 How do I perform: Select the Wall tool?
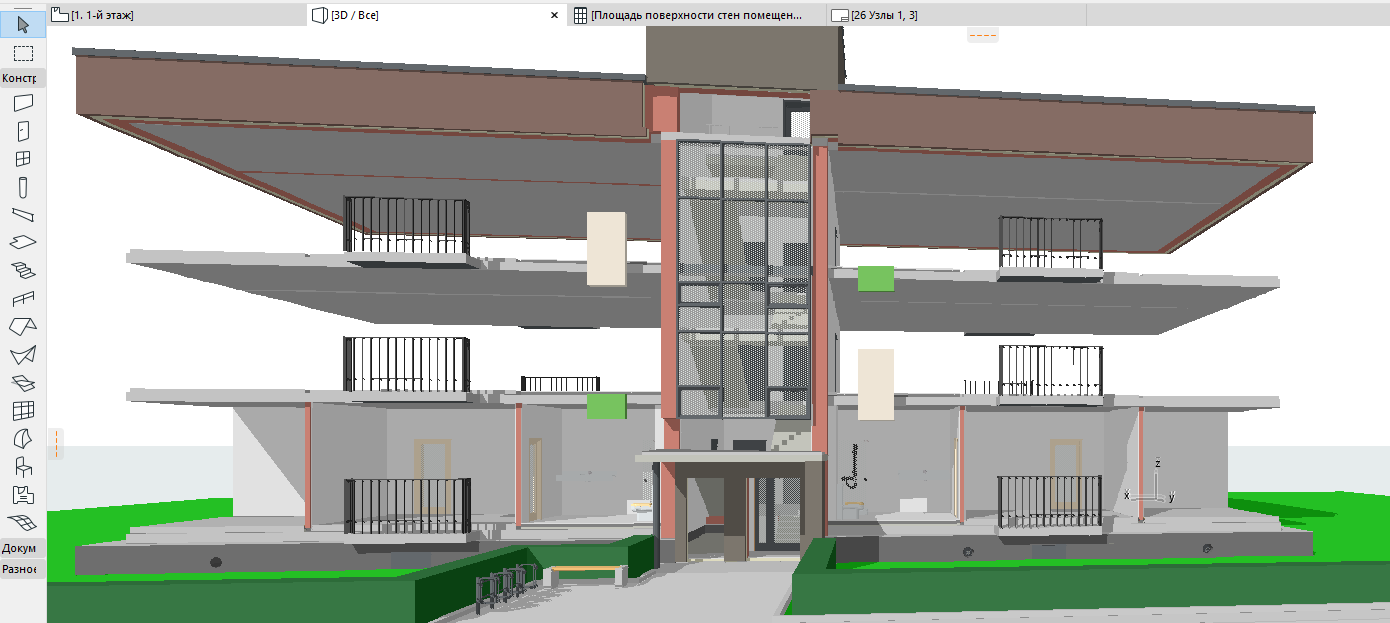(x=23, y=102)
